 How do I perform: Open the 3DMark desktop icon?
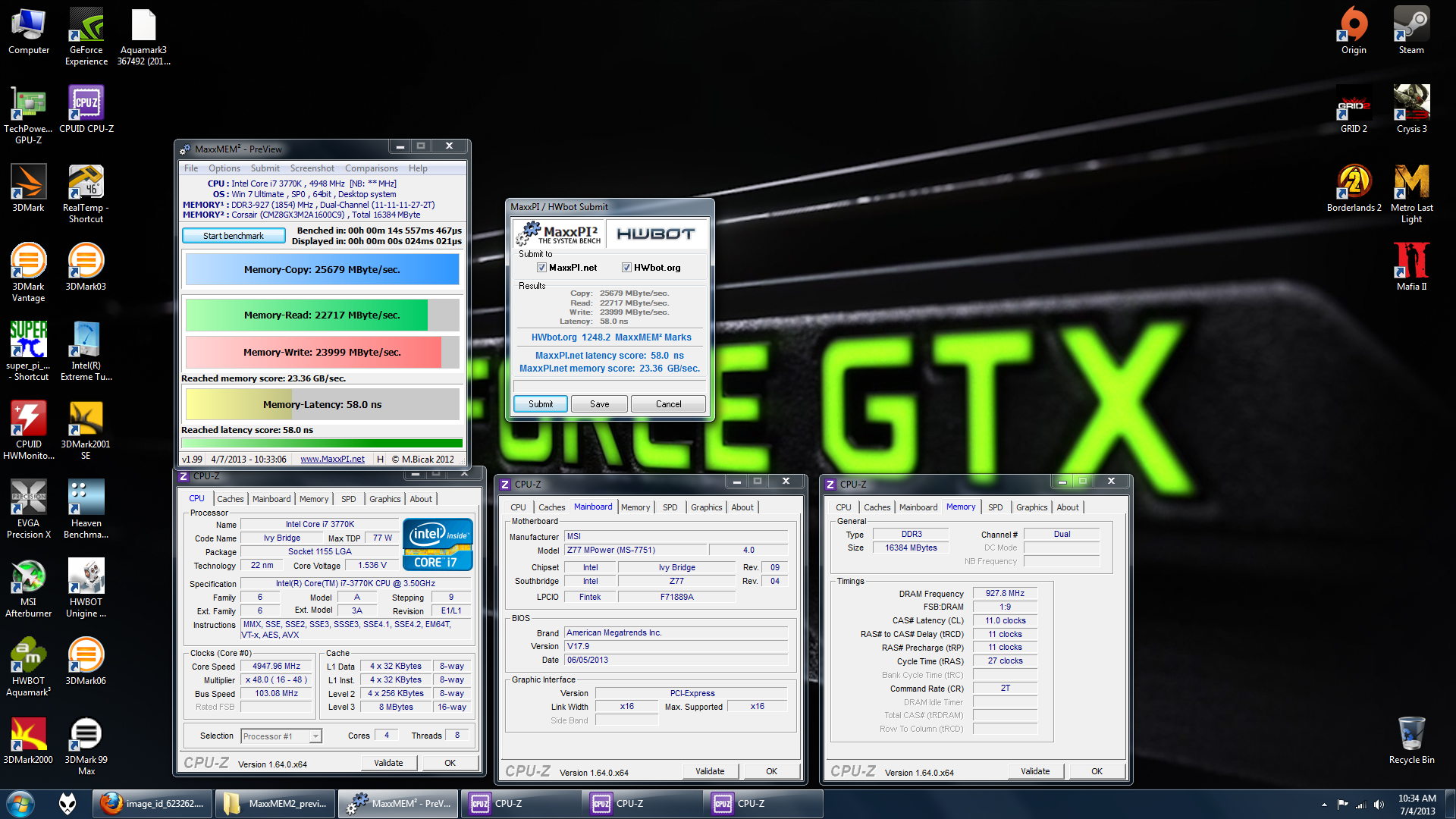29,188
